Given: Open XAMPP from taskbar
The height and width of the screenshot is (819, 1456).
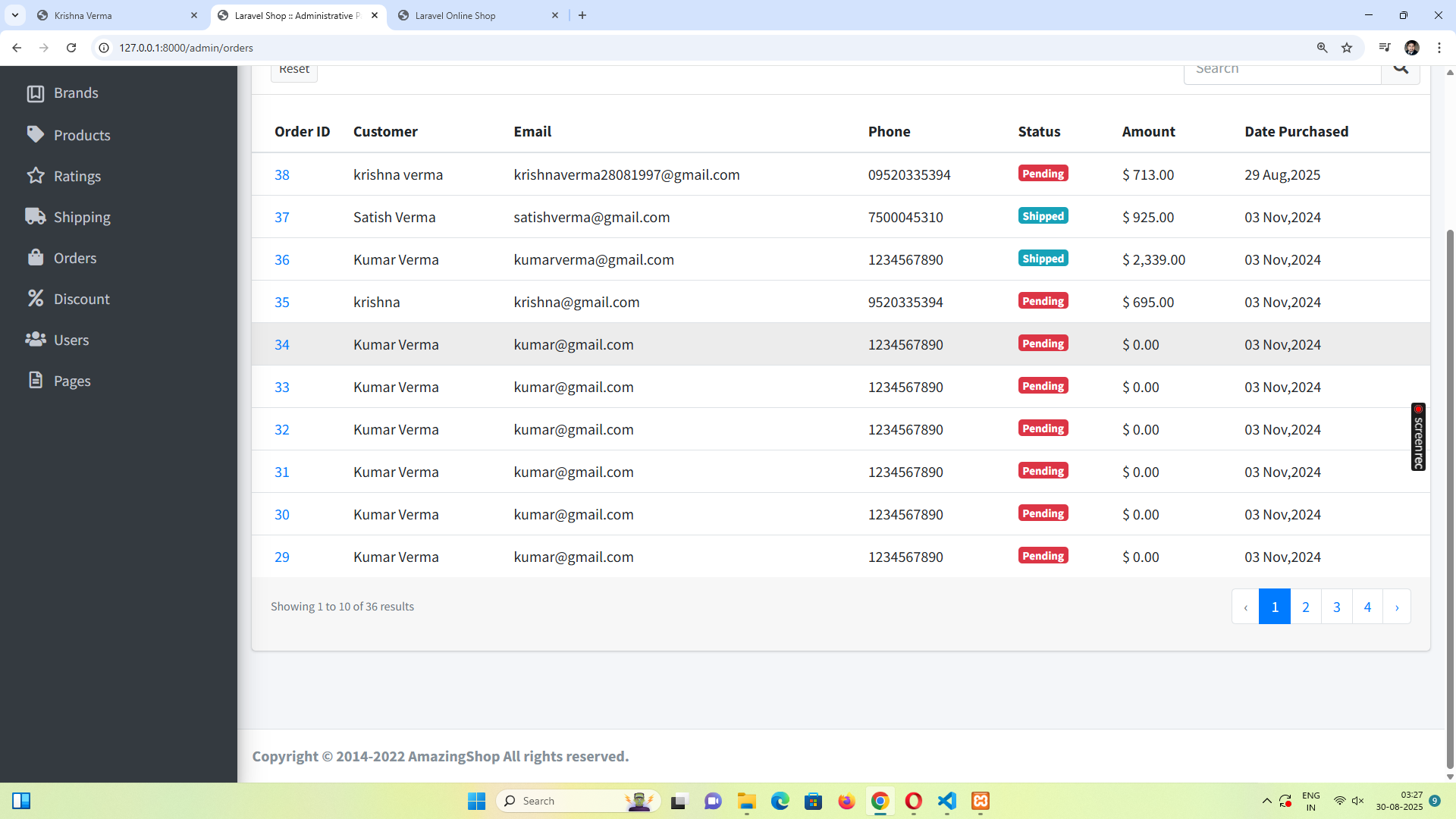Looking at the screenshot, I should (x=981, y=801).
